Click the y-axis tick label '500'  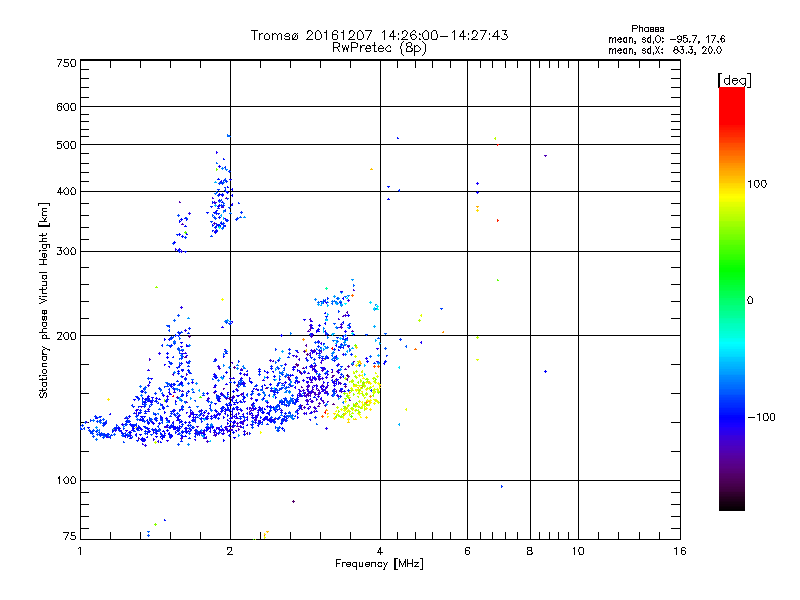tap(66, 145)
